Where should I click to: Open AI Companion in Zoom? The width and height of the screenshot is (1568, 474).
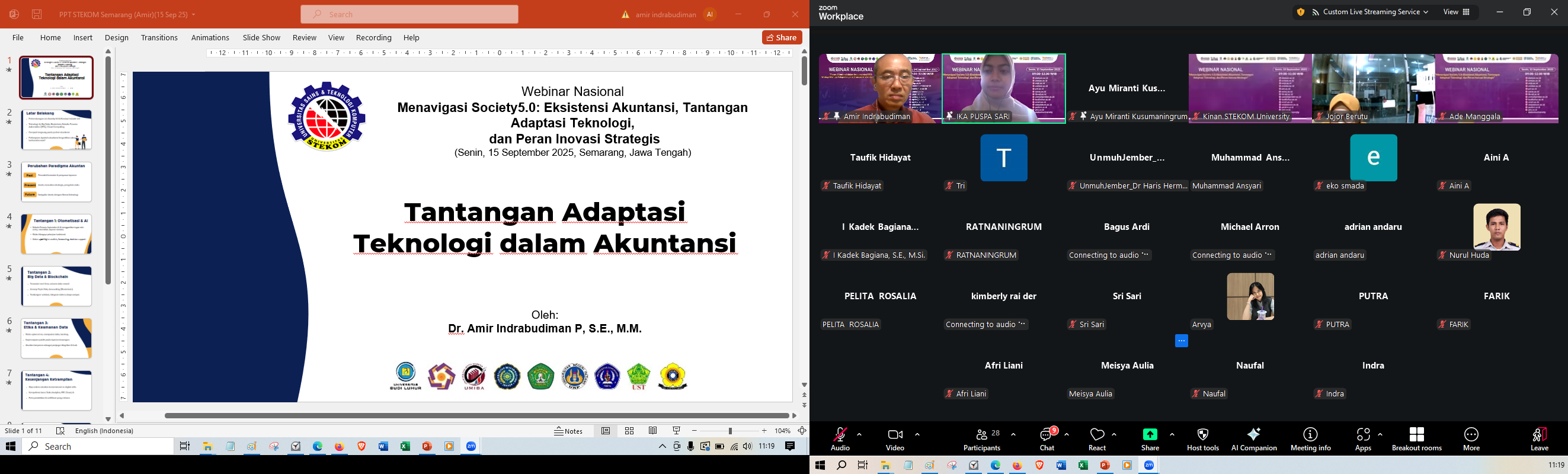tap(1253, 438)
